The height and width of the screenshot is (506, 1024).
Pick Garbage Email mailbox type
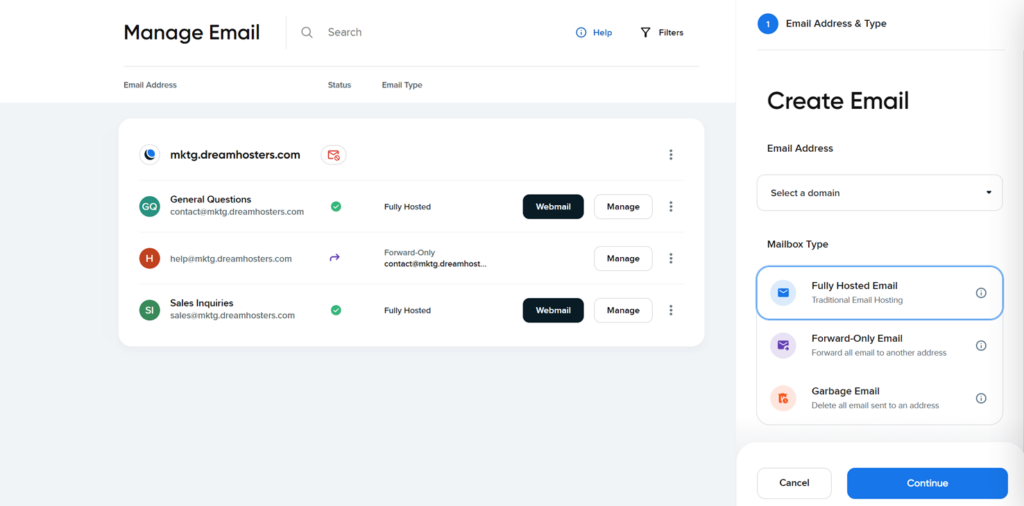[x=880, y=398]
